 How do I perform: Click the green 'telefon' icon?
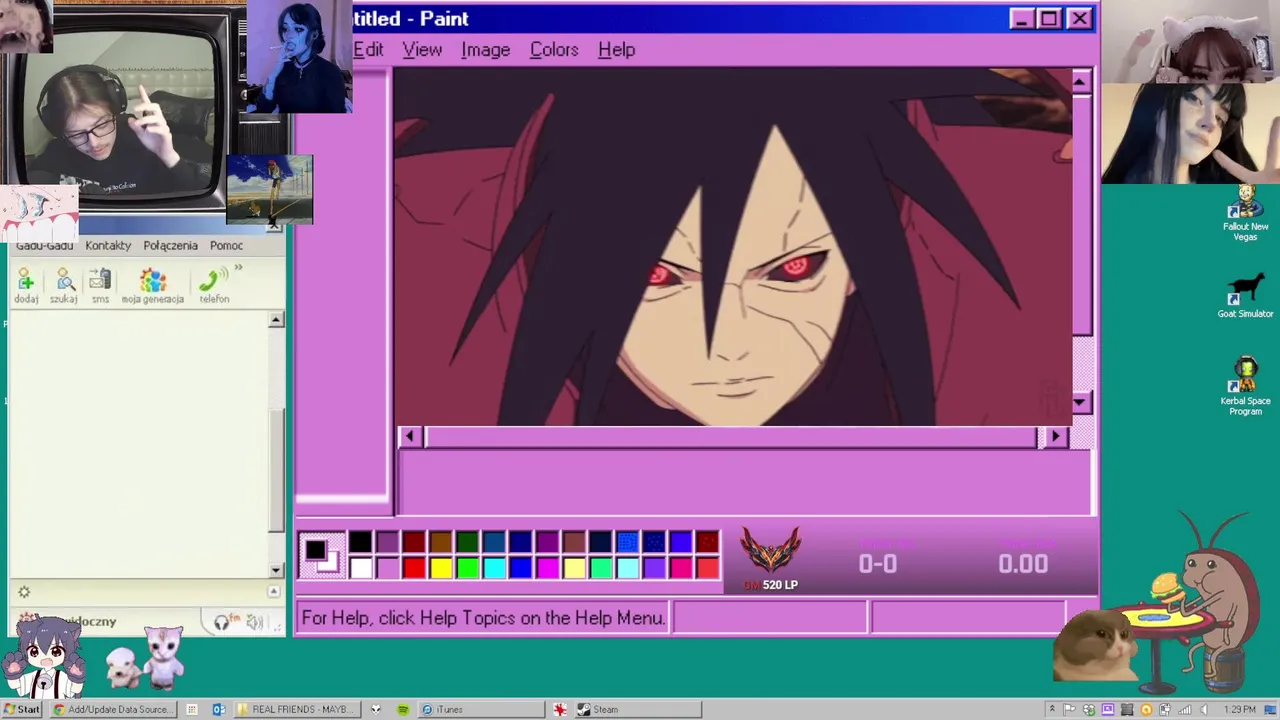tap(214, 285)
